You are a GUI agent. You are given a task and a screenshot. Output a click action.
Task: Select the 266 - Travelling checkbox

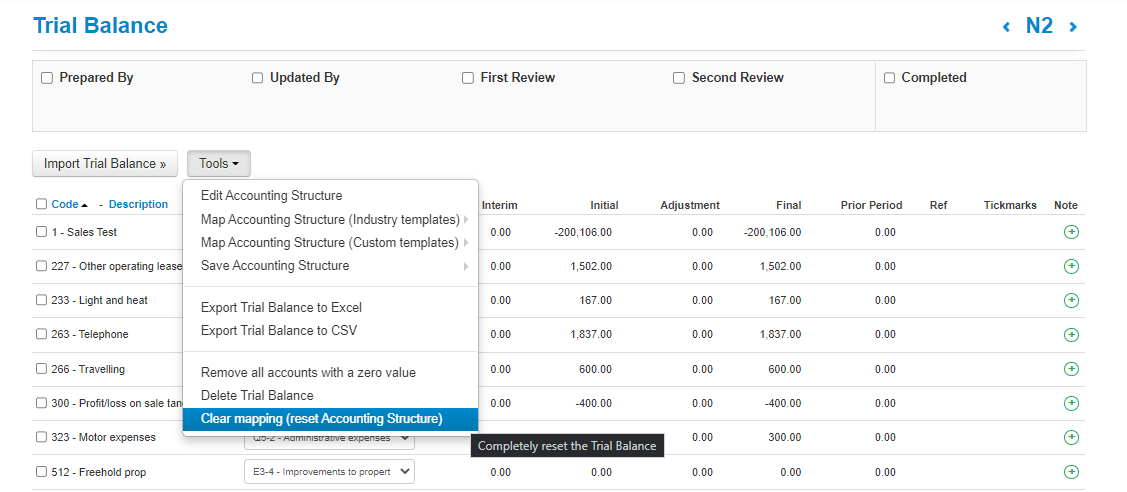42,369
